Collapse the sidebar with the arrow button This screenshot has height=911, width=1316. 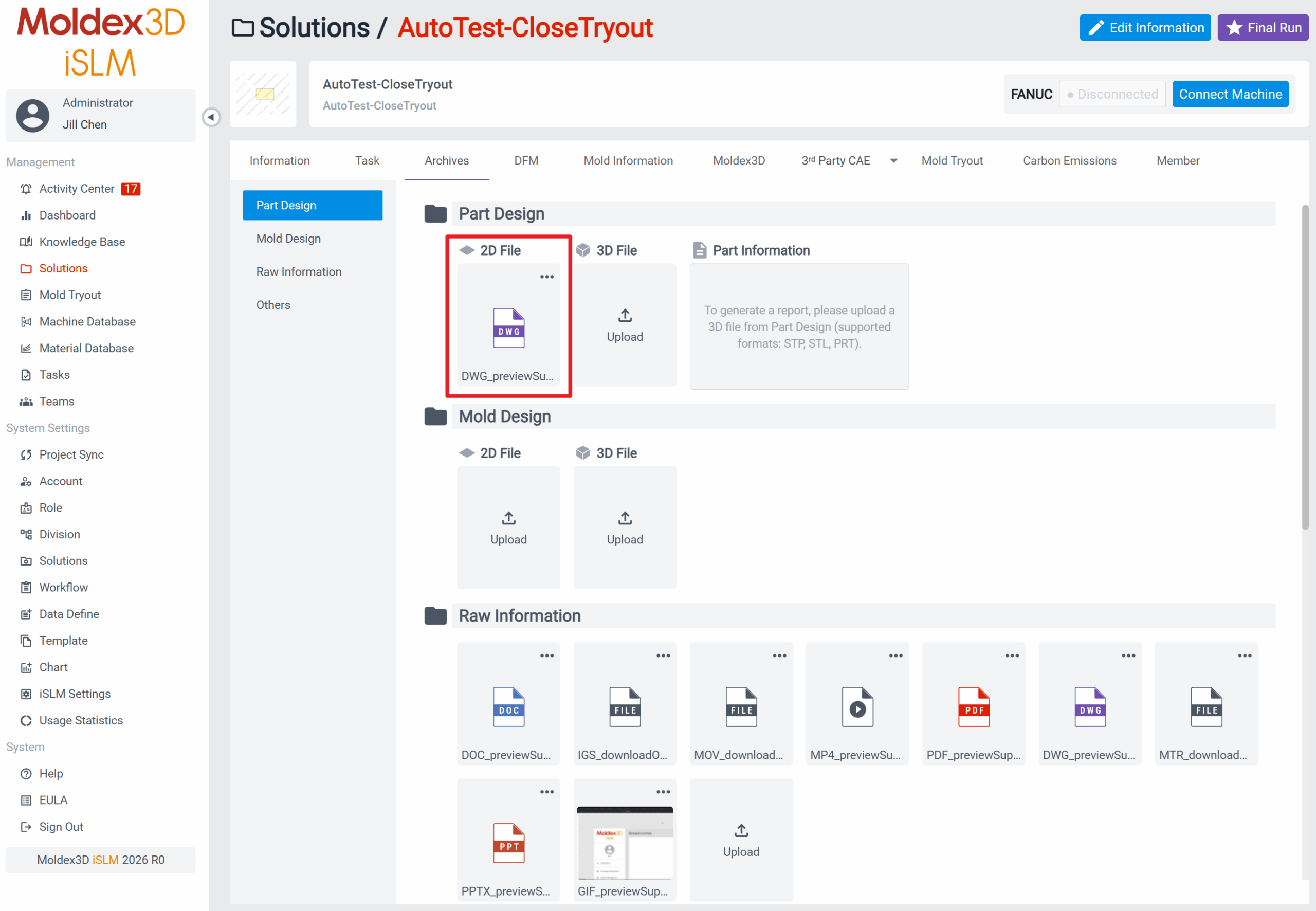click(x=211, y=117)
